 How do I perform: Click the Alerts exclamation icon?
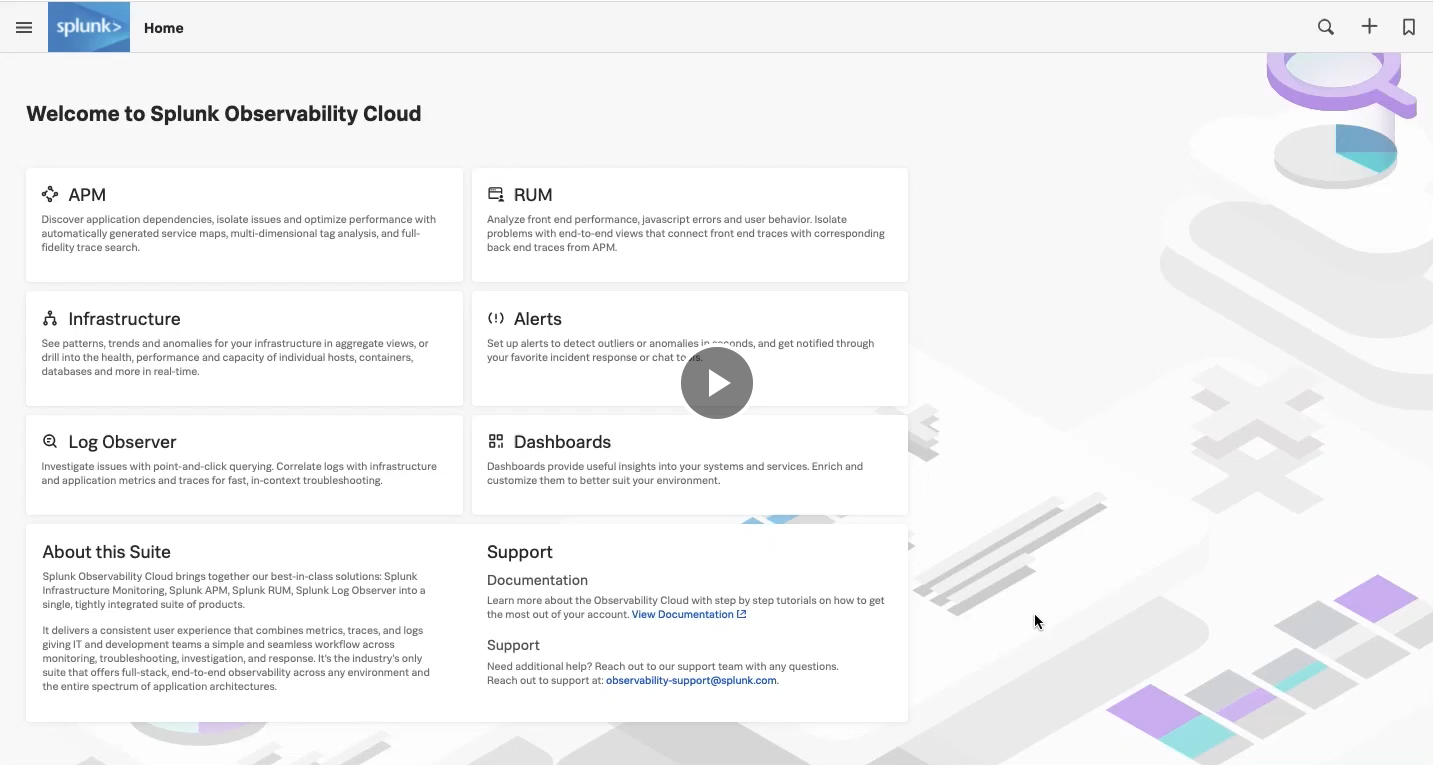(496, 318)
